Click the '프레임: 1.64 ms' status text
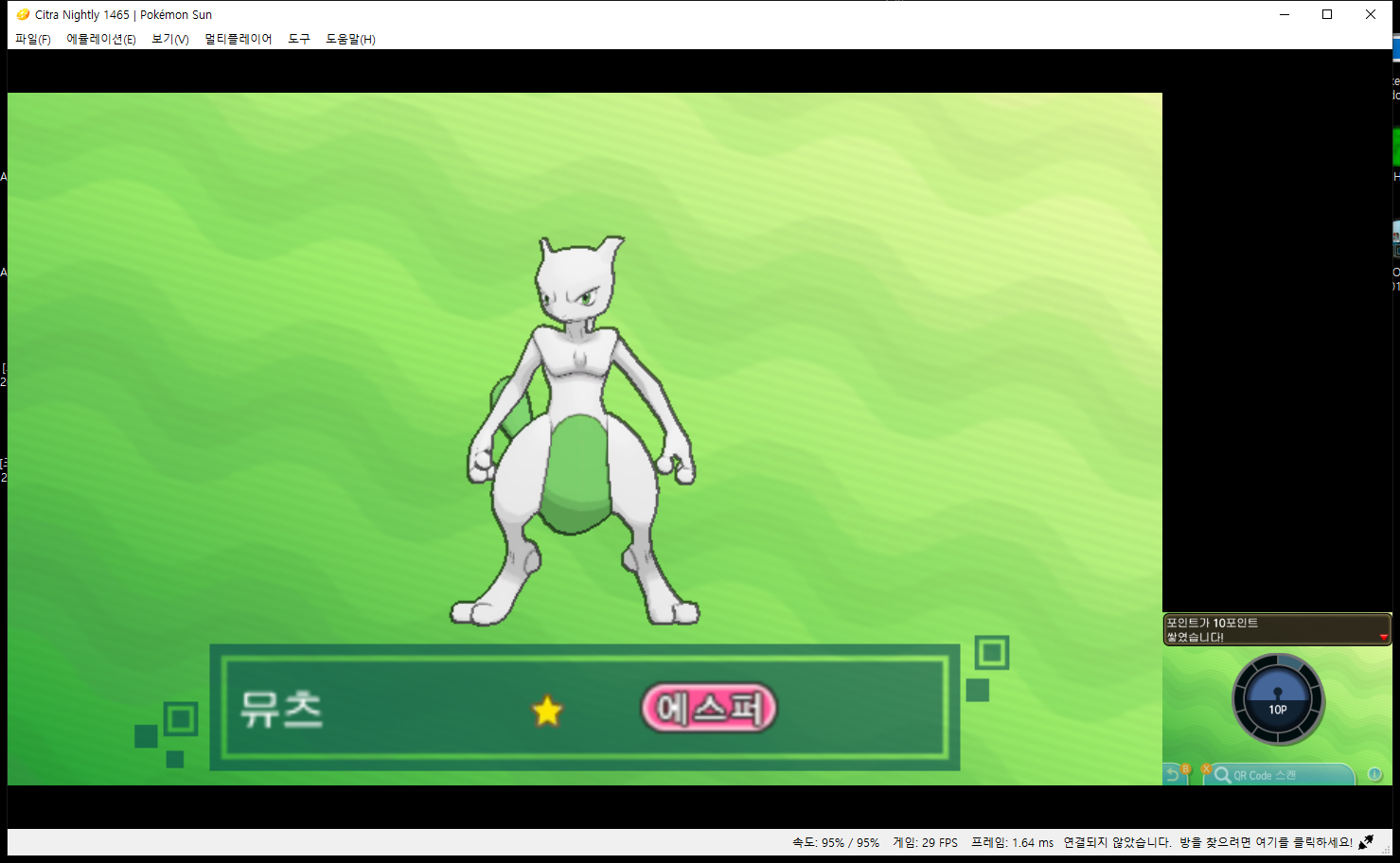The height and width of the screenshot is (863, 1400). click(x=1012, y=842)
